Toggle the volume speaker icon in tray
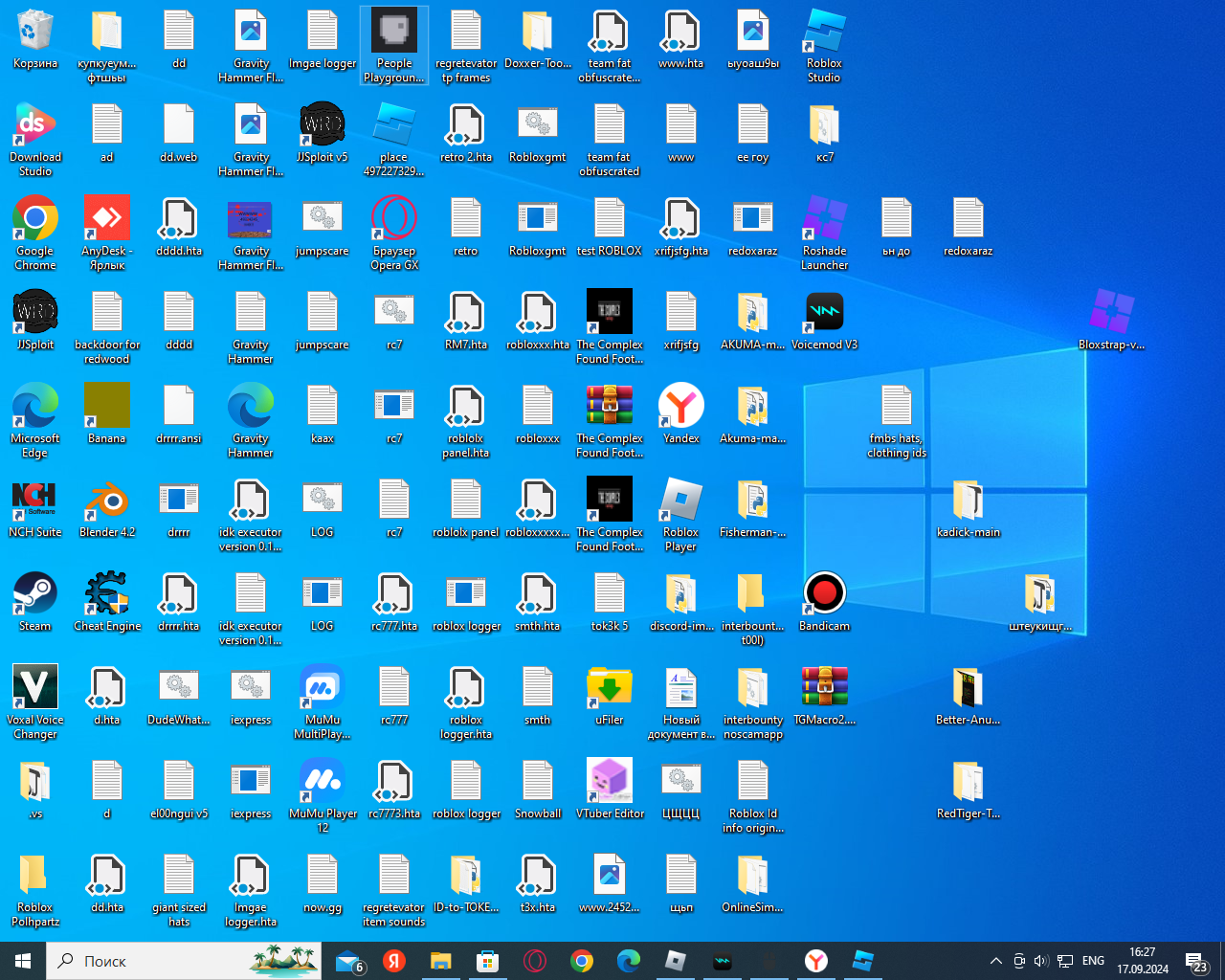This screenshot has height=980, width=1225. [x=1041, y=961]
